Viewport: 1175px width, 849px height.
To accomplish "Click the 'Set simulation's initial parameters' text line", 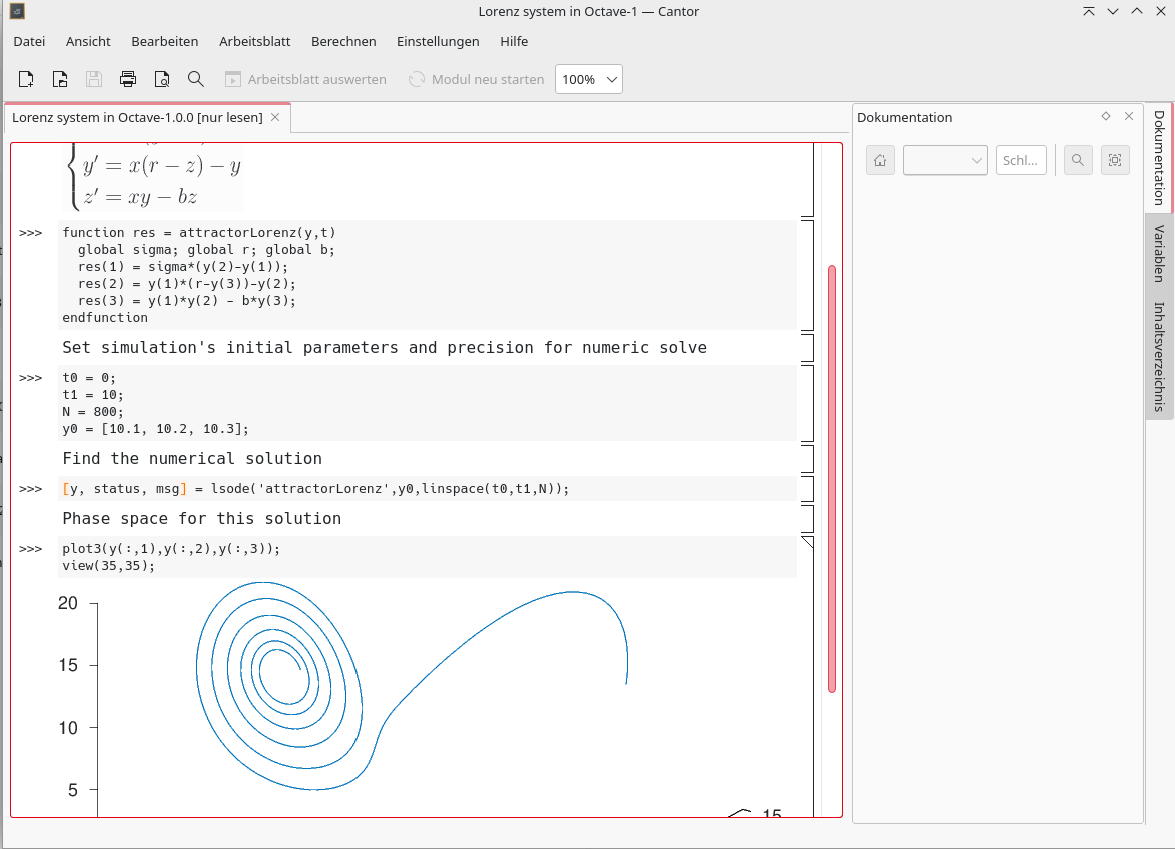I will (384, 348).
